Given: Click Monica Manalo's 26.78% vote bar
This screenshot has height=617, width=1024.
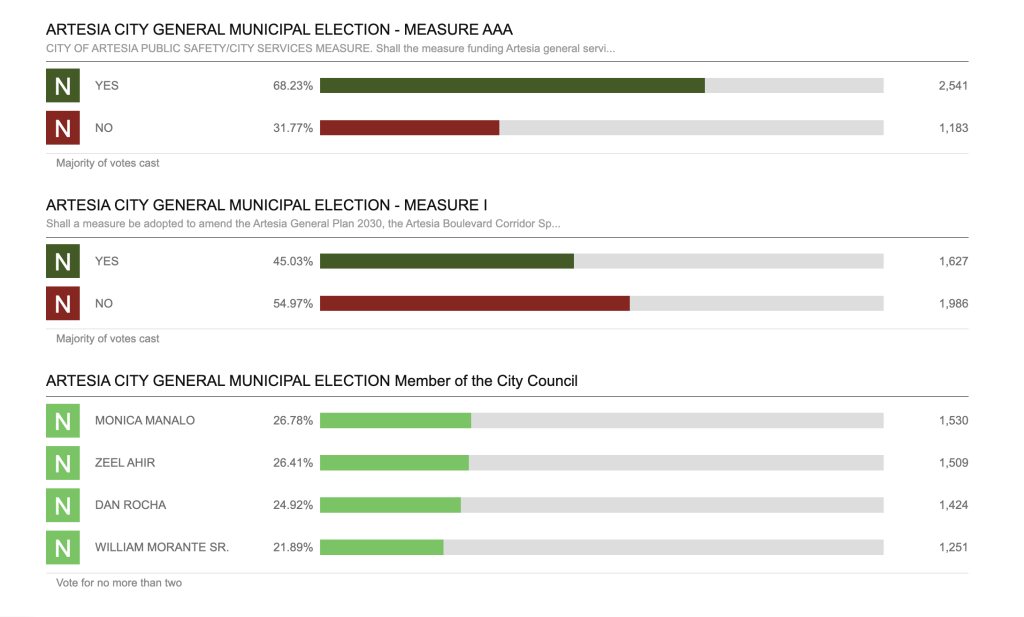Looking at the screenshot, I should (395, 421).
